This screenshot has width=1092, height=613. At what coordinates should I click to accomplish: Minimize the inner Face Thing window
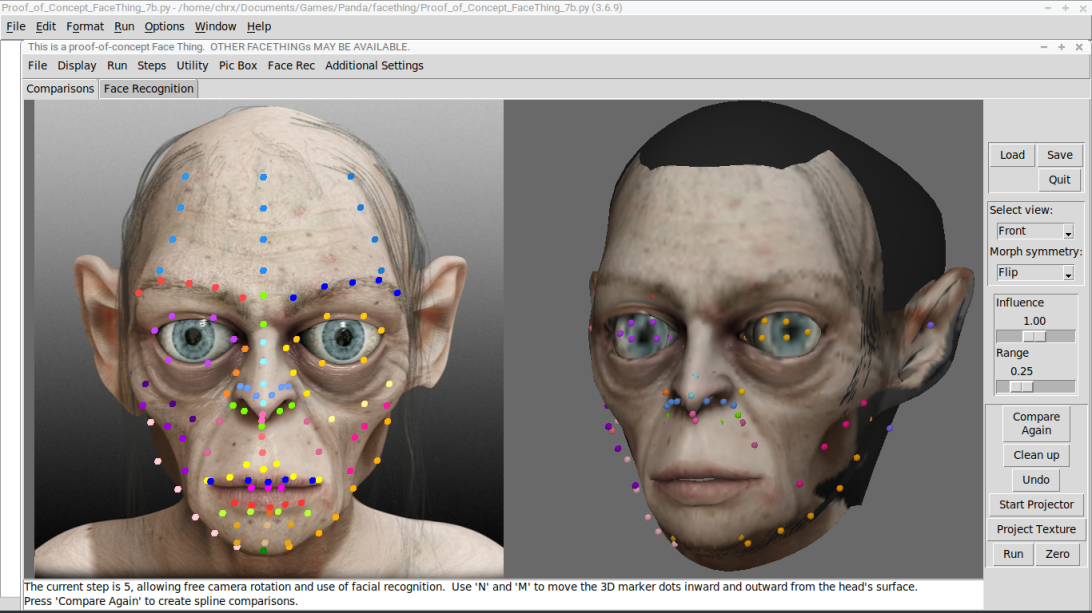pyautogui.click(x=1043, y=47)
